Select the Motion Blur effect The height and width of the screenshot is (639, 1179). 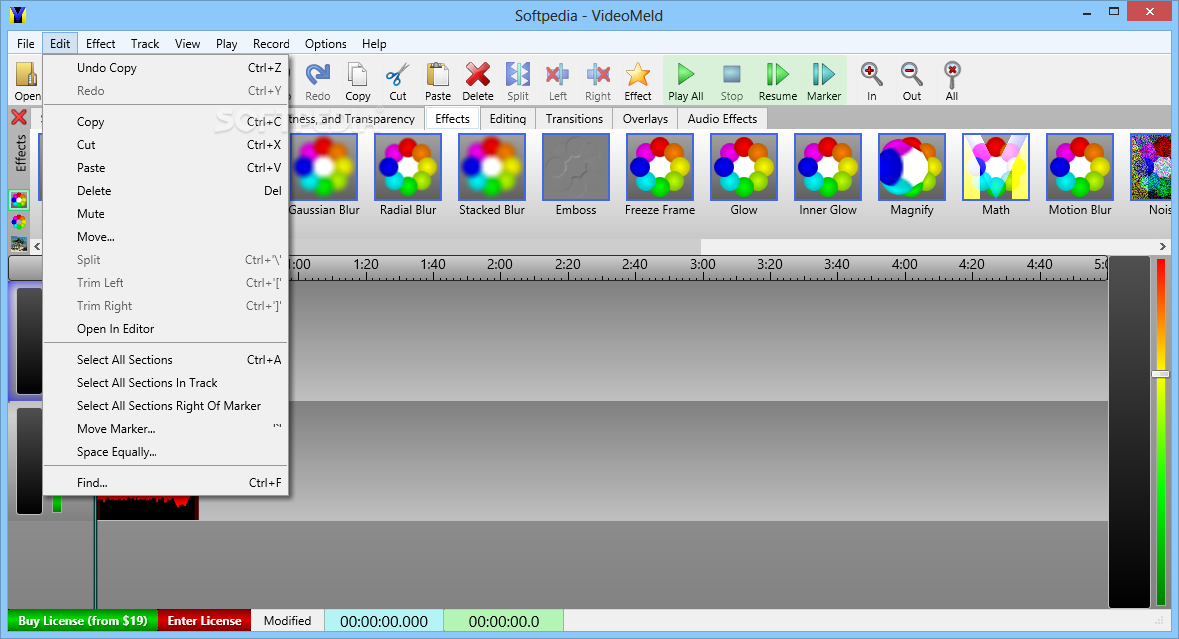pyautogui.click(x=1080, y=176)
